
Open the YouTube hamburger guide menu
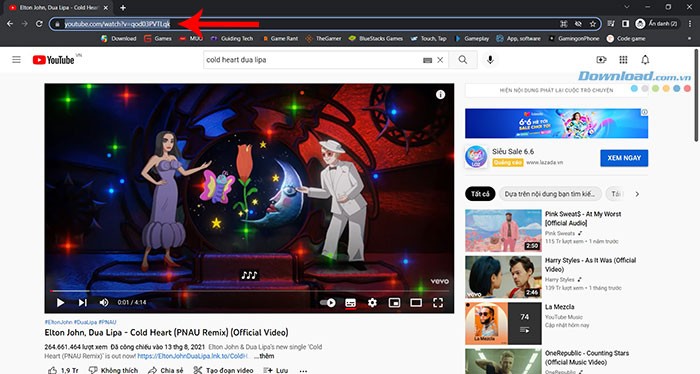coord(17,59)
